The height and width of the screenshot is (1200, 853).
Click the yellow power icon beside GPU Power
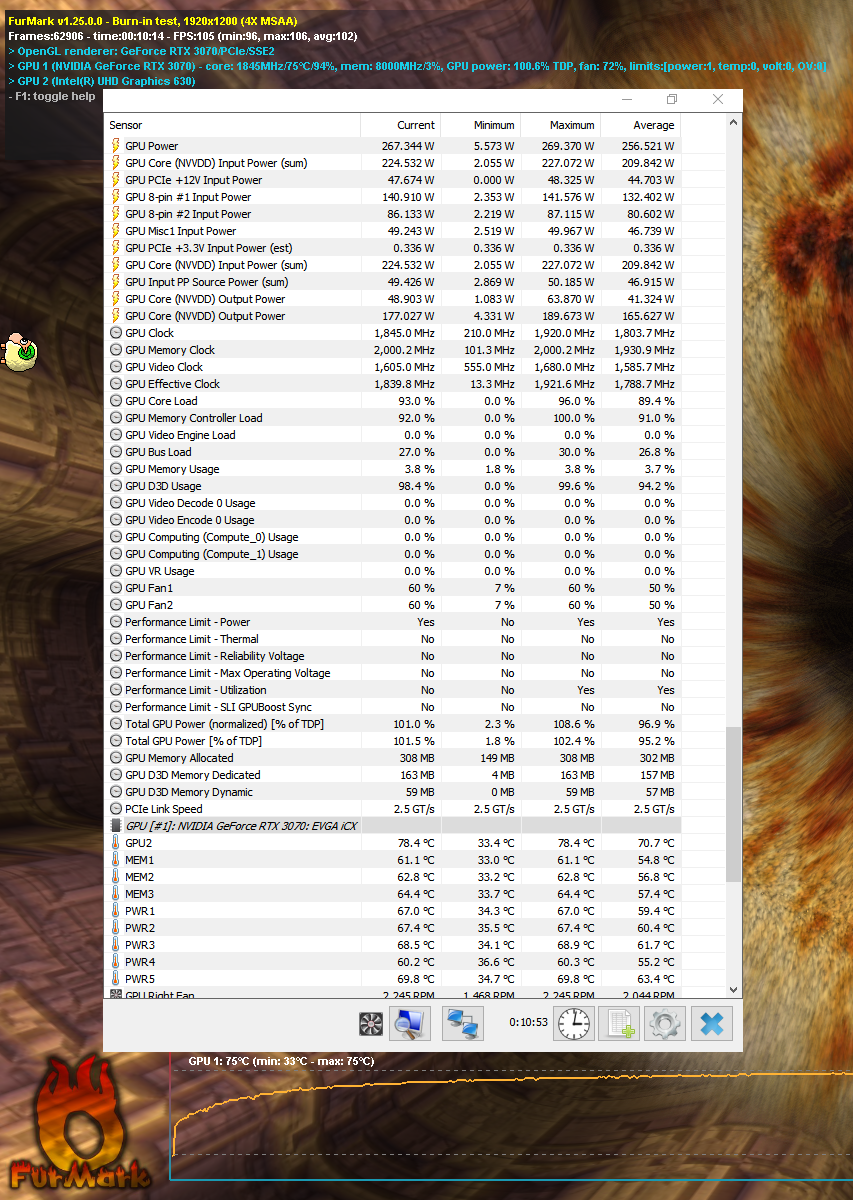tap(116, 146)
